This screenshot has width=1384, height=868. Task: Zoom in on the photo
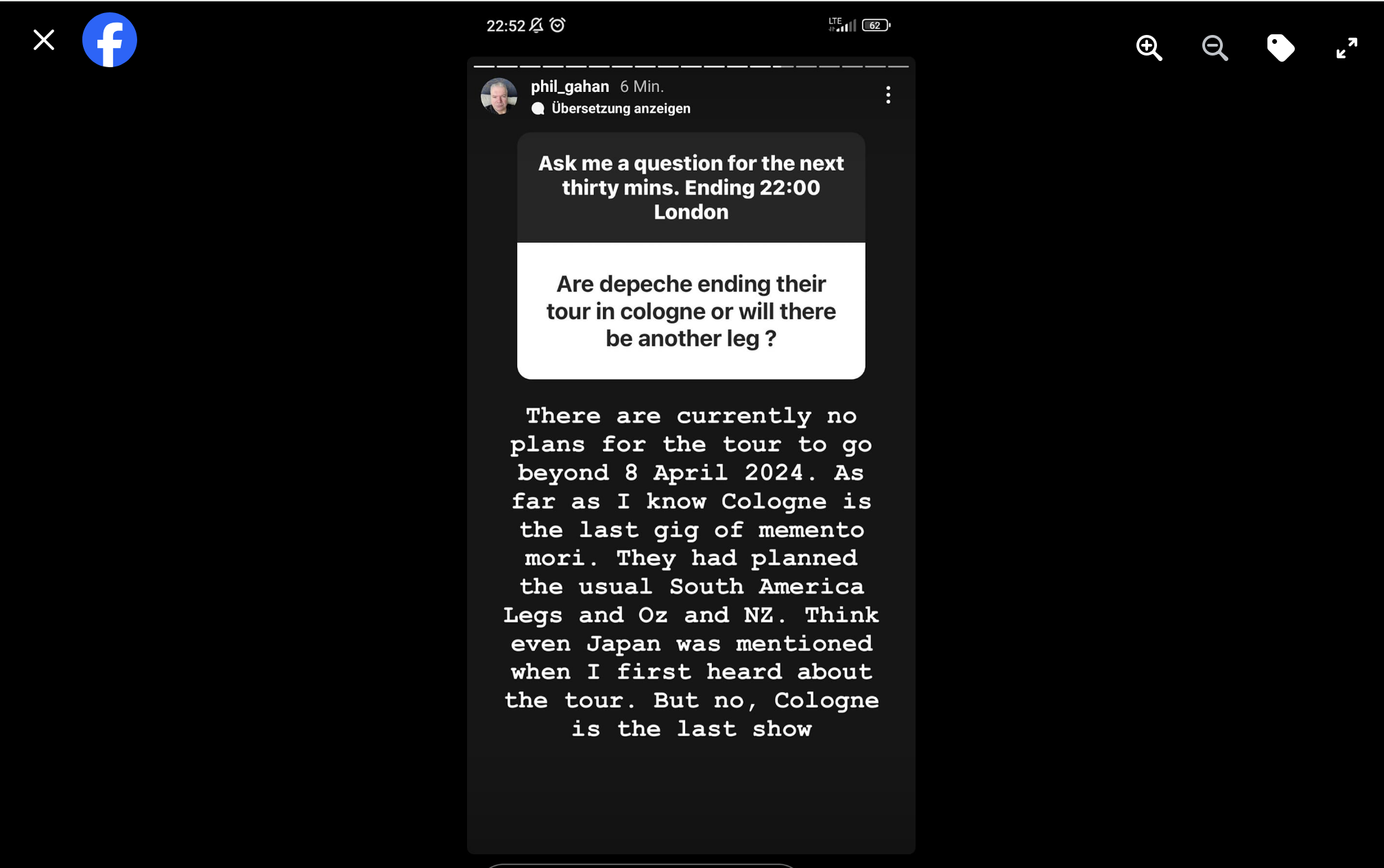click(1149, 48)
